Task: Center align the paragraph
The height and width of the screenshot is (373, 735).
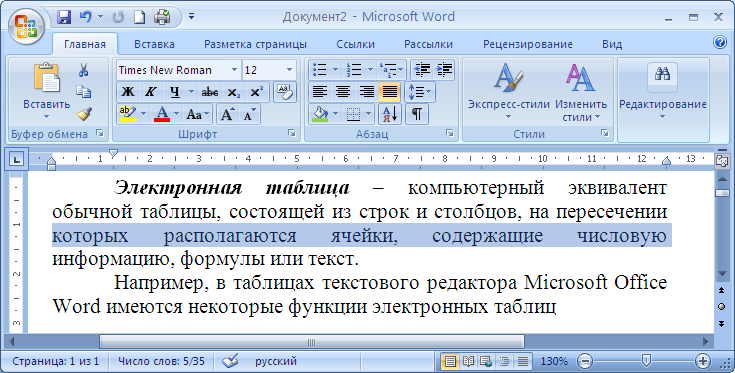Action: 343,91
